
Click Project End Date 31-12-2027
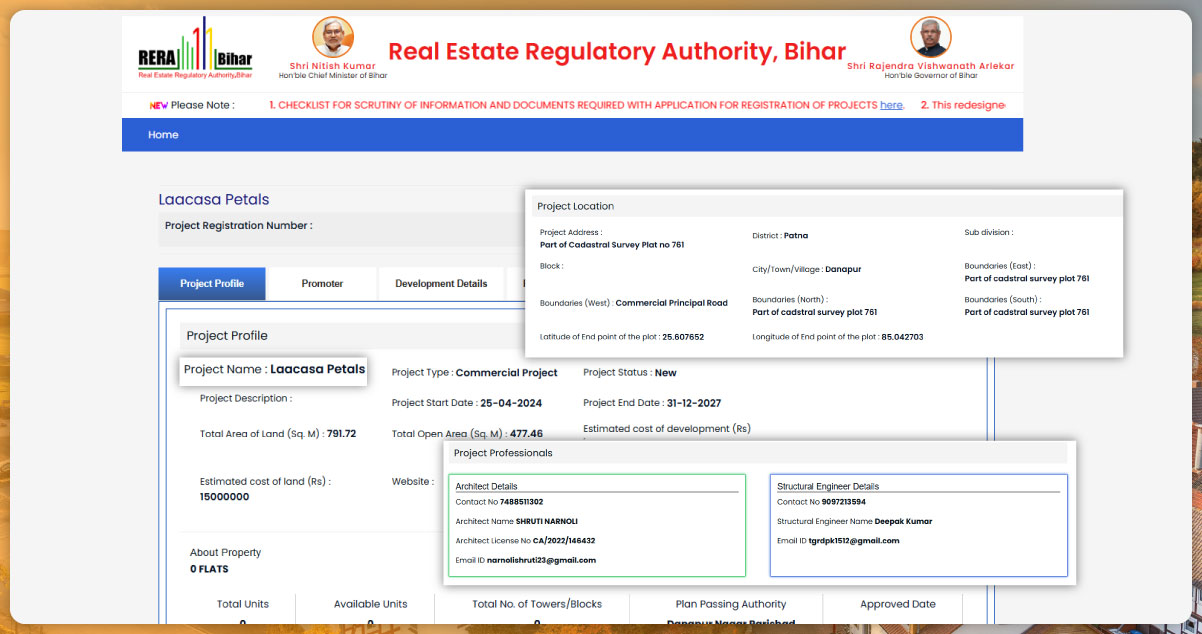point(652,403)
